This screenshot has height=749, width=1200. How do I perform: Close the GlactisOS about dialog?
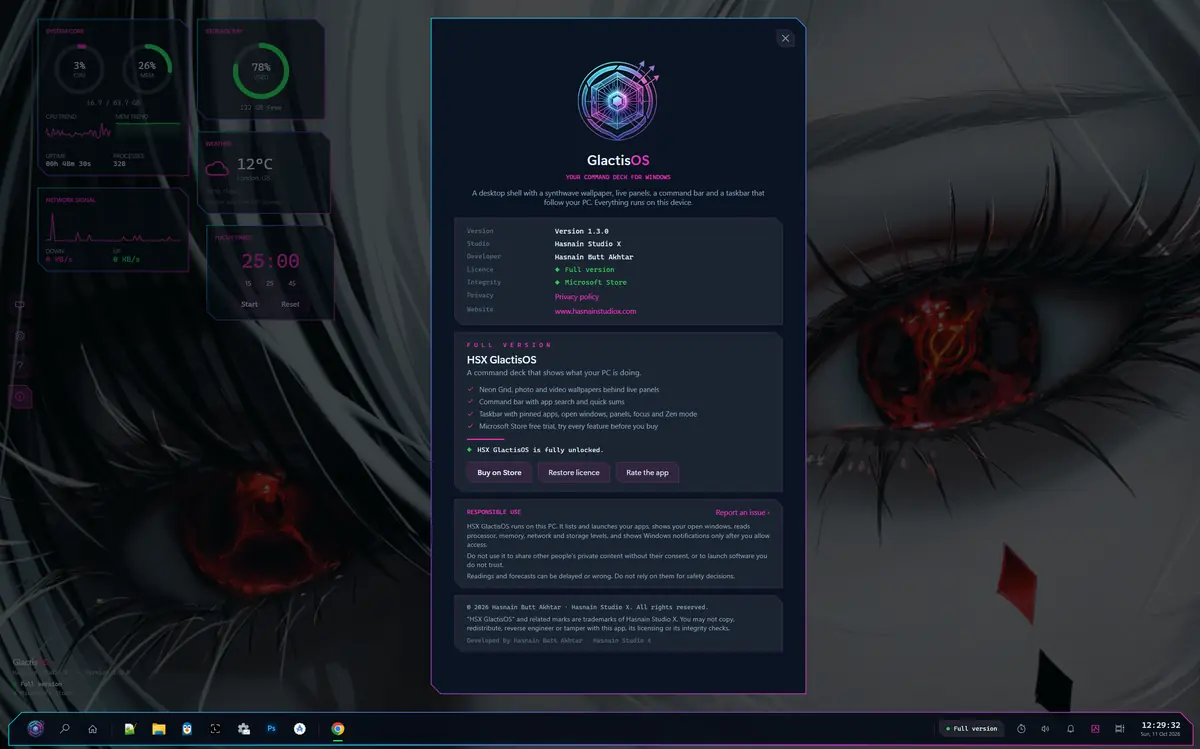point(785,38)
